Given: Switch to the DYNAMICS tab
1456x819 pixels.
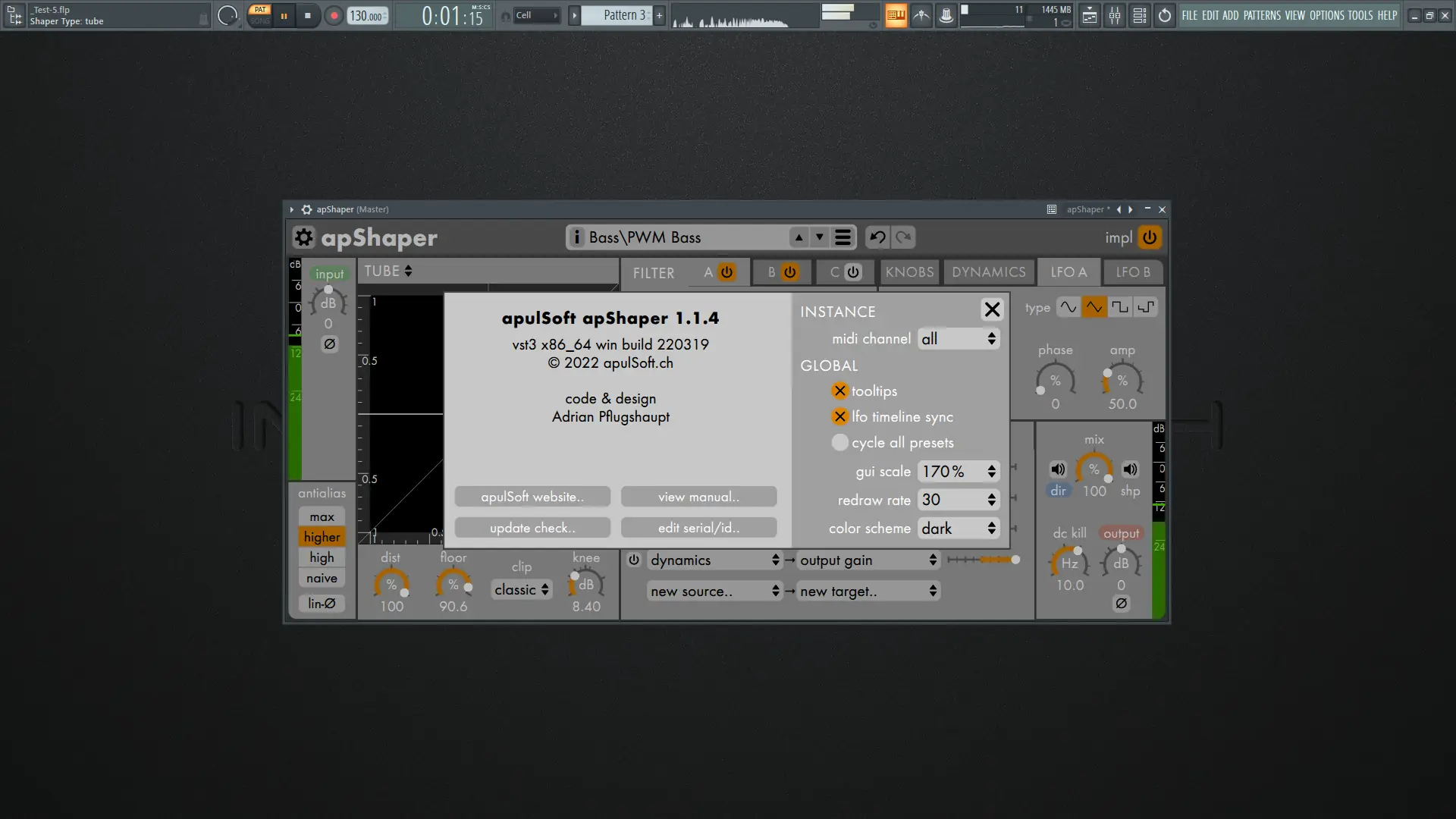Looking at the screenshot, I should click(988, 272).
